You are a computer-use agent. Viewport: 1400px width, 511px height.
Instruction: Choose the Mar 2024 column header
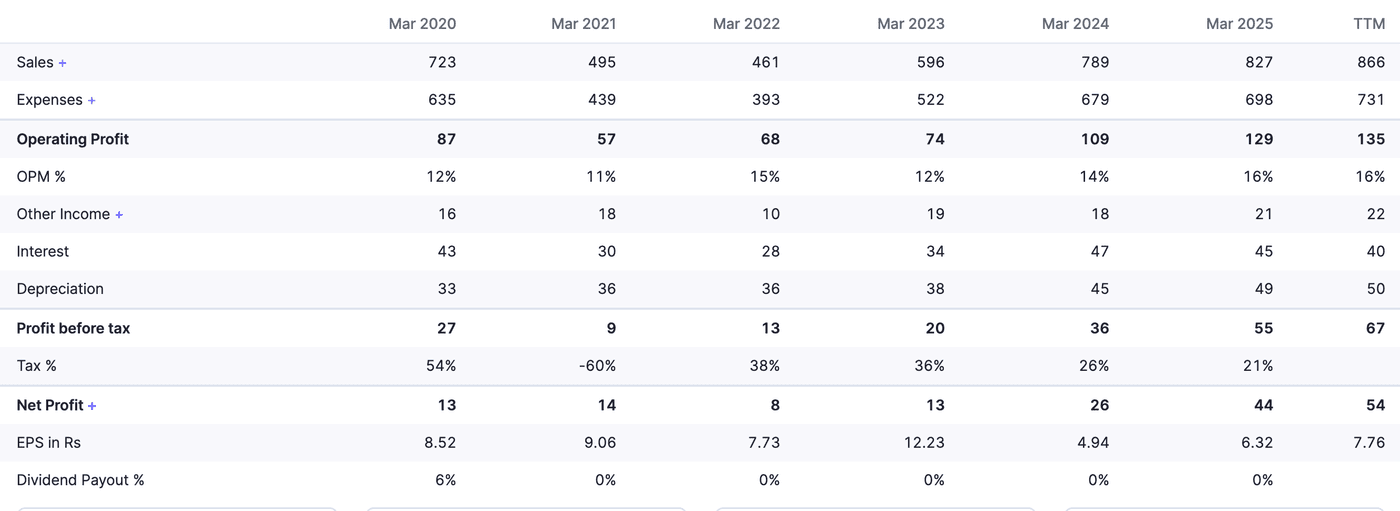point(1075,24)
